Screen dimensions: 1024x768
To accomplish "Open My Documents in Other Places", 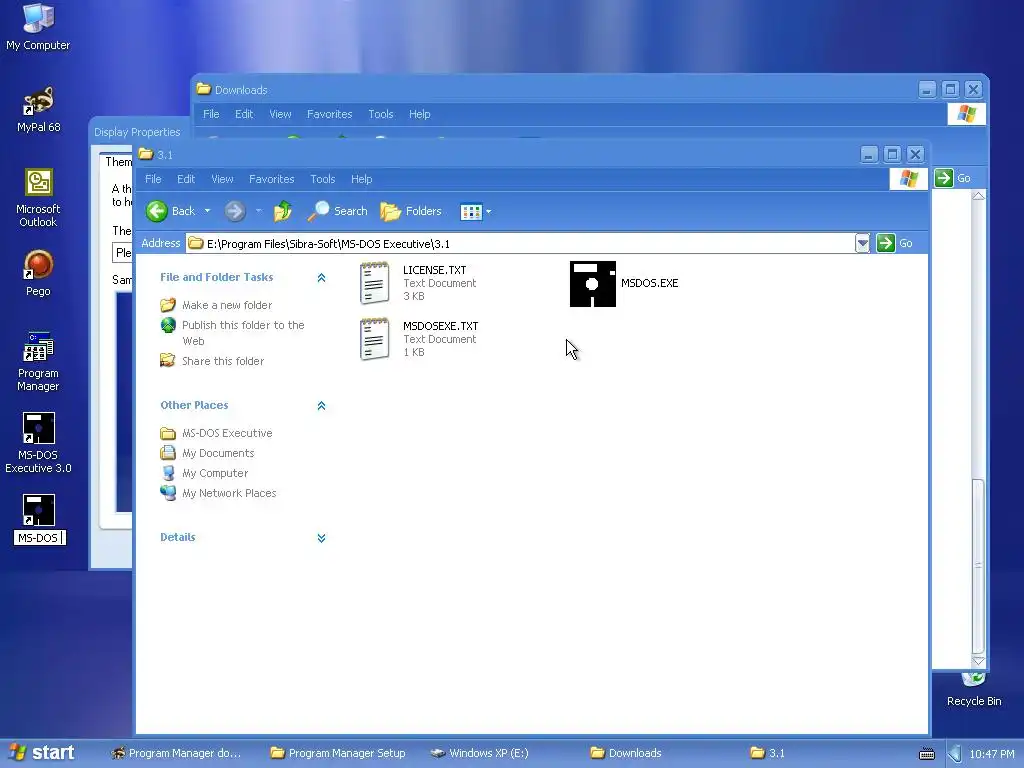I will (217, 453).
